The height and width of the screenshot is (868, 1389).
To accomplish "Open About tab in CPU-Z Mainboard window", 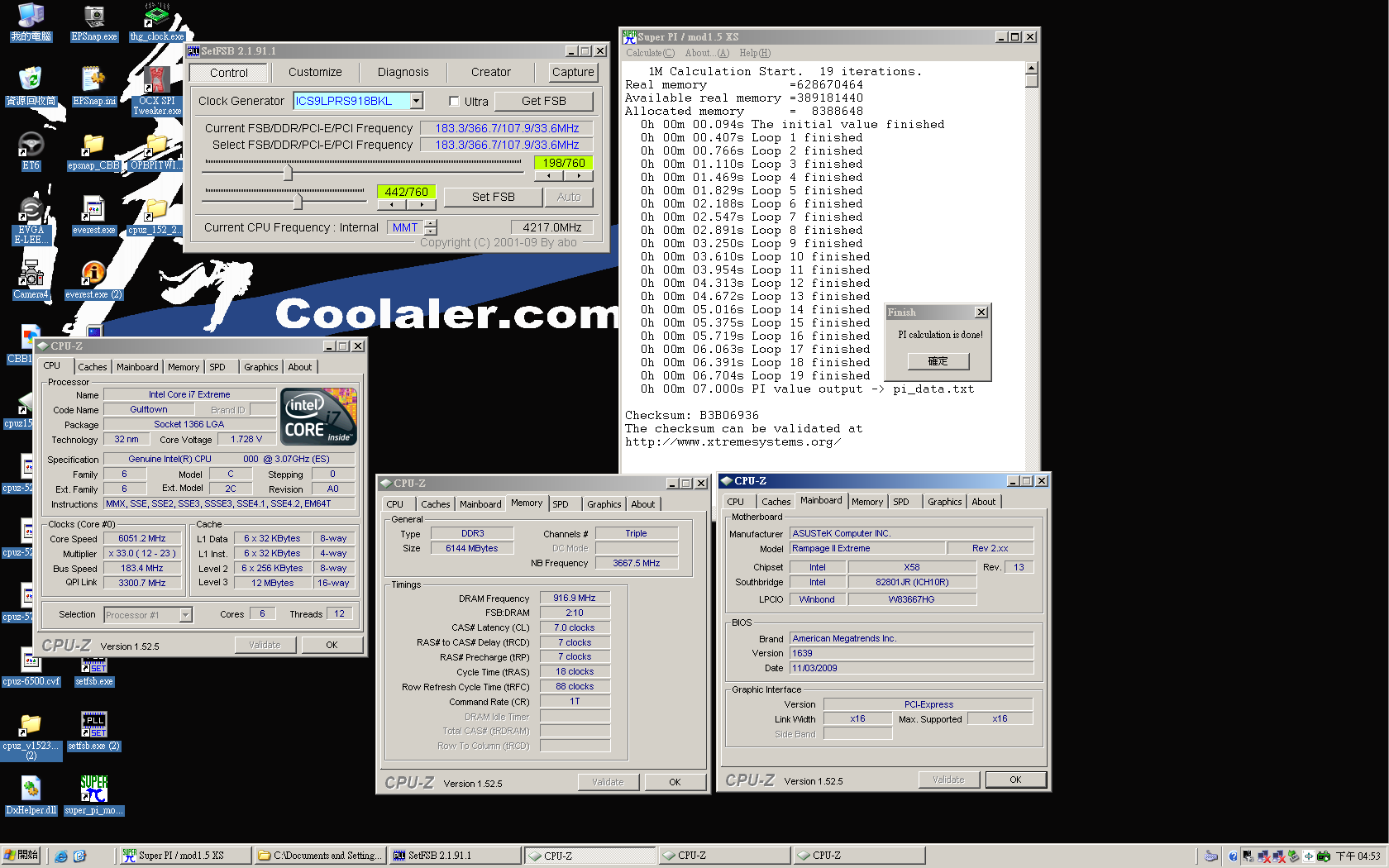I will click(983, 502).
